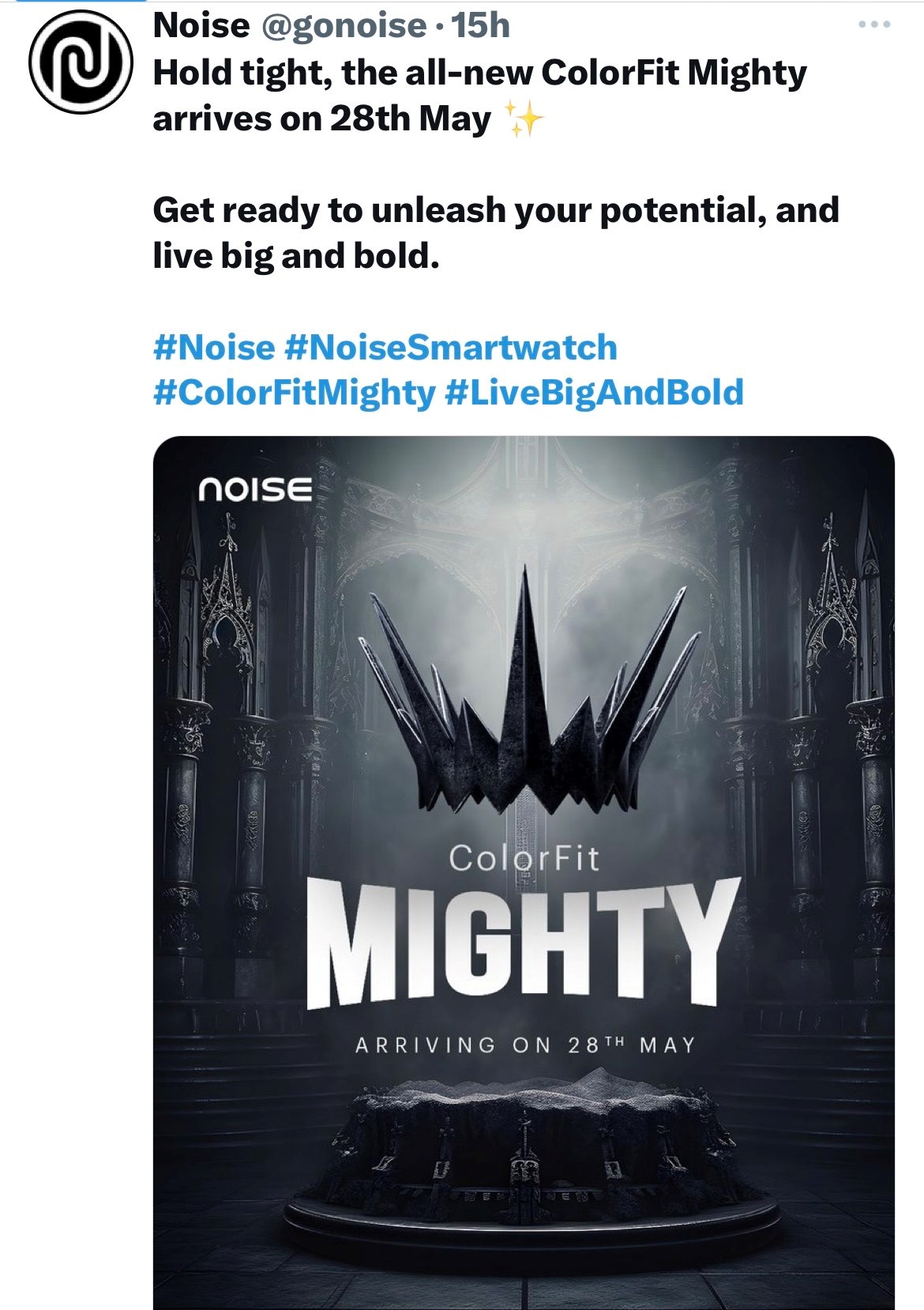Tap the #LiveBigAndBold hashtag
The image size is (924, 1310).
[595, 393]
